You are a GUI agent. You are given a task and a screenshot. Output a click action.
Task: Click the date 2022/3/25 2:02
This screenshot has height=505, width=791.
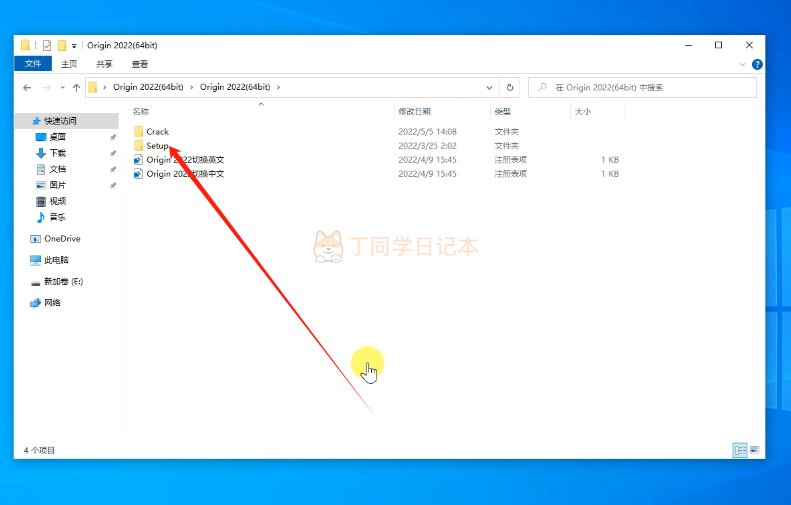[x=427, y=146]
